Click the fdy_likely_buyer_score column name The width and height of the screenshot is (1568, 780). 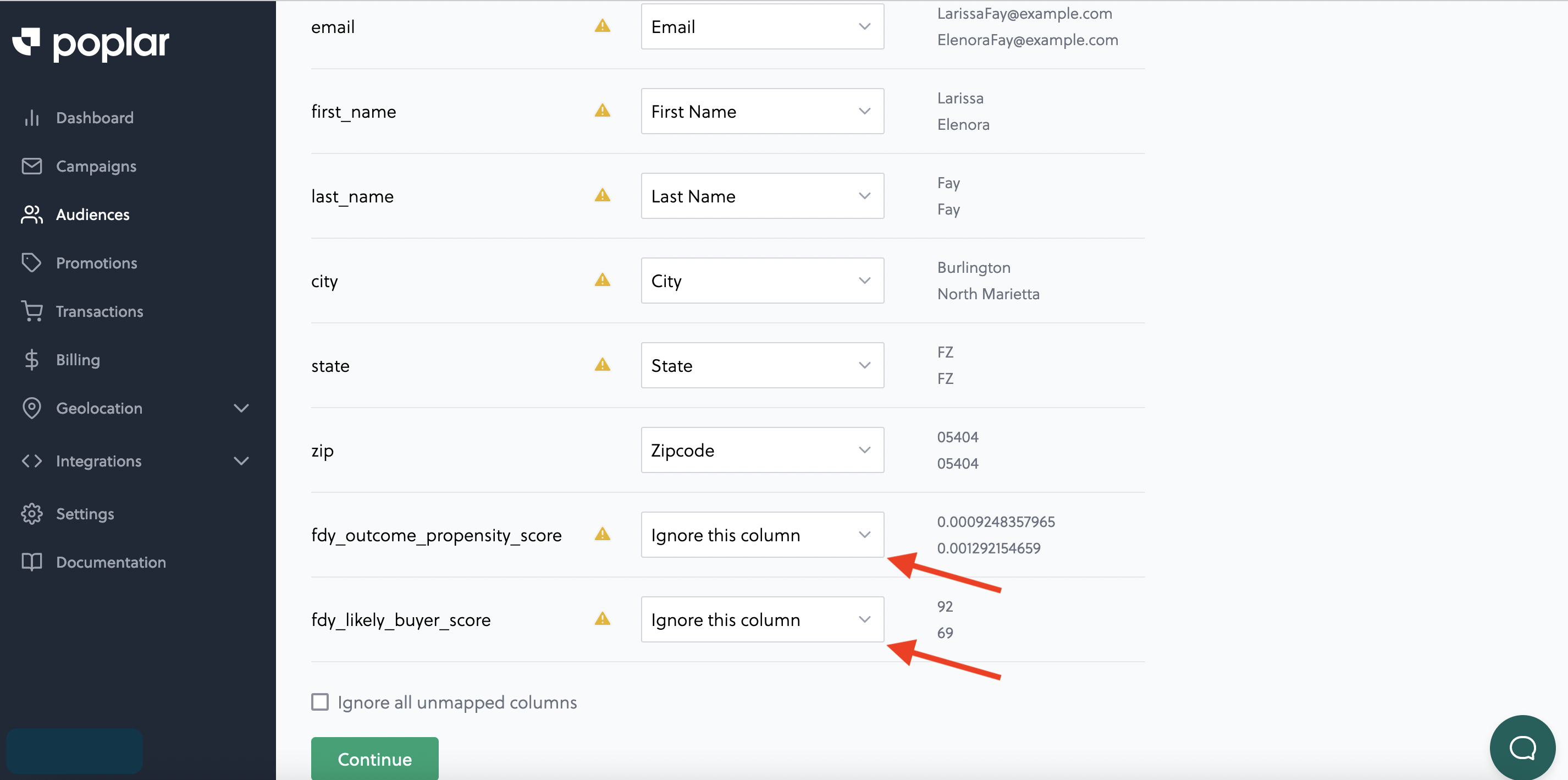(400, 620)
